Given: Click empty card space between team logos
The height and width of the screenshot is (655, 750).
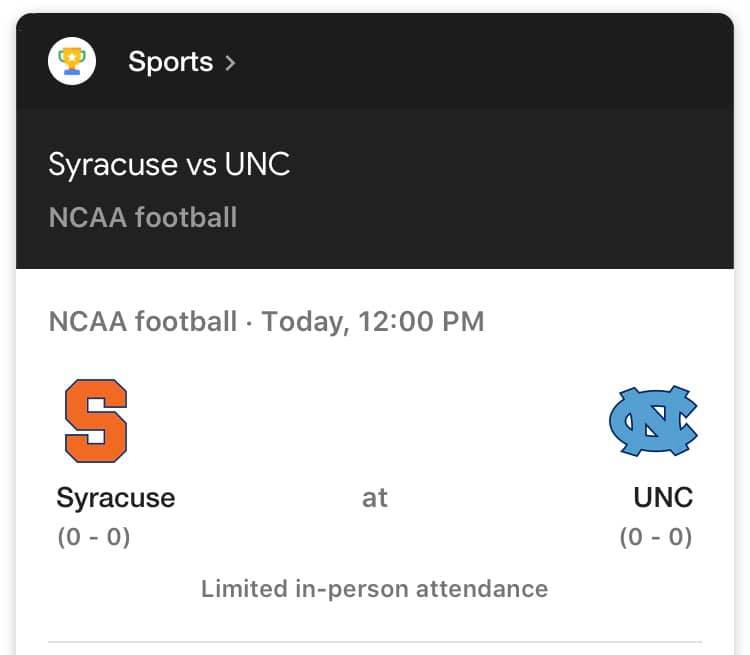Looking at the screenshot, I should pyautogui.click(x=374, y=420).
